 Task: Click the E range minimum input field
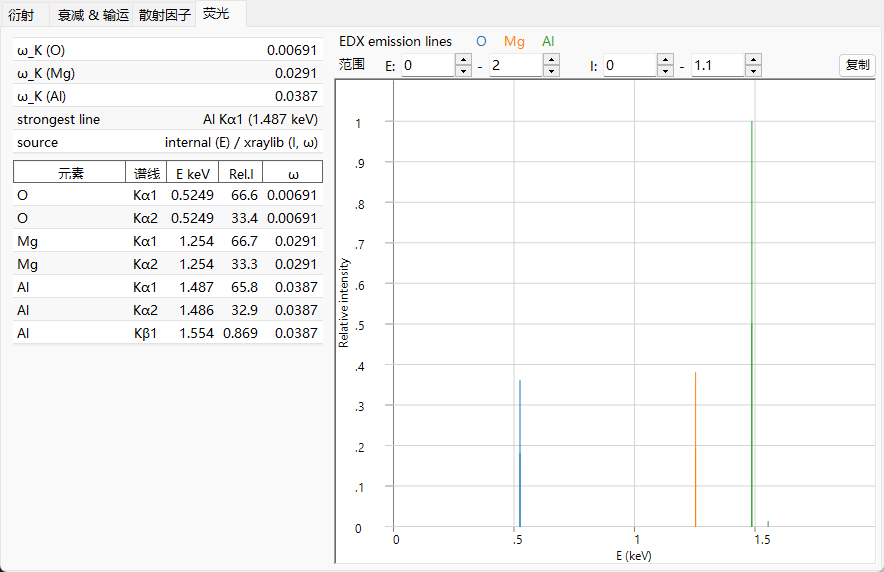pyautogui.click(x=428, y=65)
